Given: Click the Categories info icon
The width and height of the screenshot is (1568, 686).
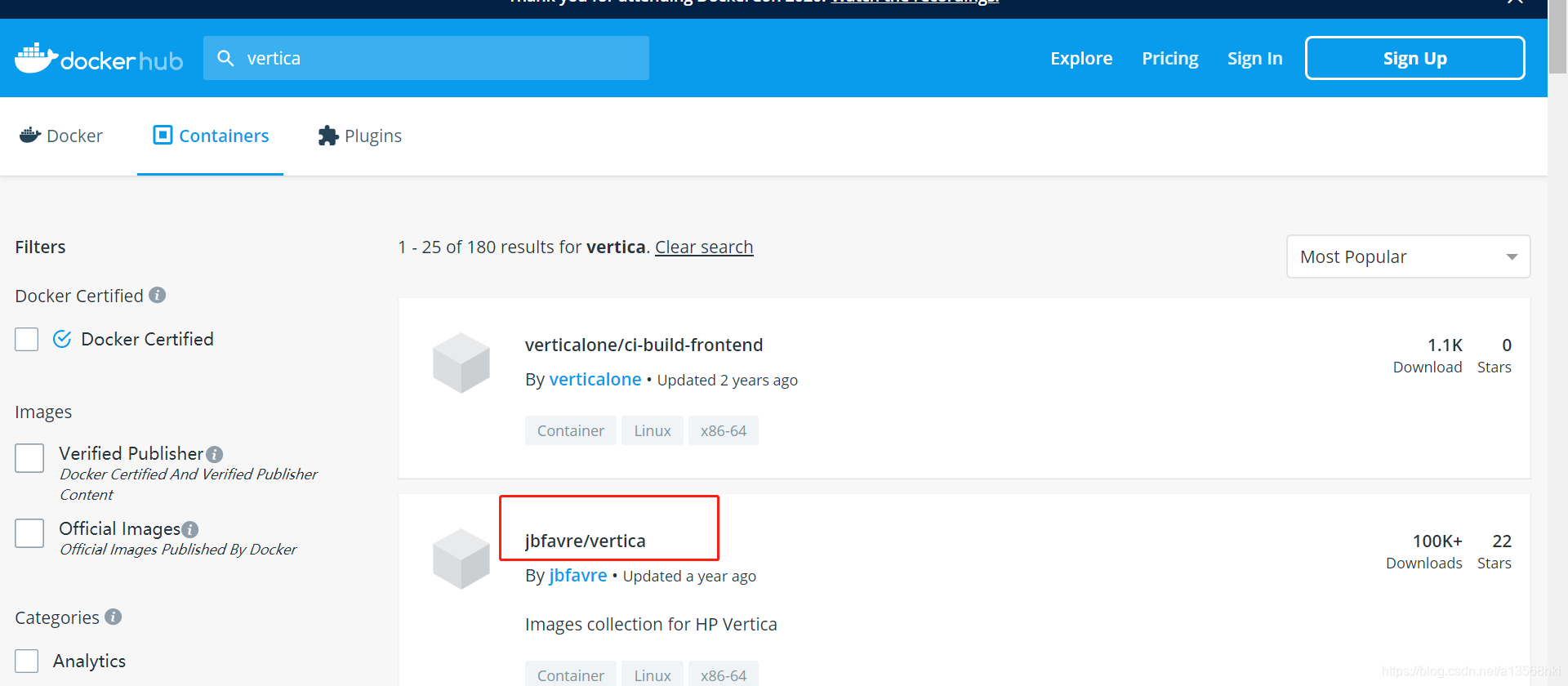Looking at the screenshot, I should (x=114, y=617).
